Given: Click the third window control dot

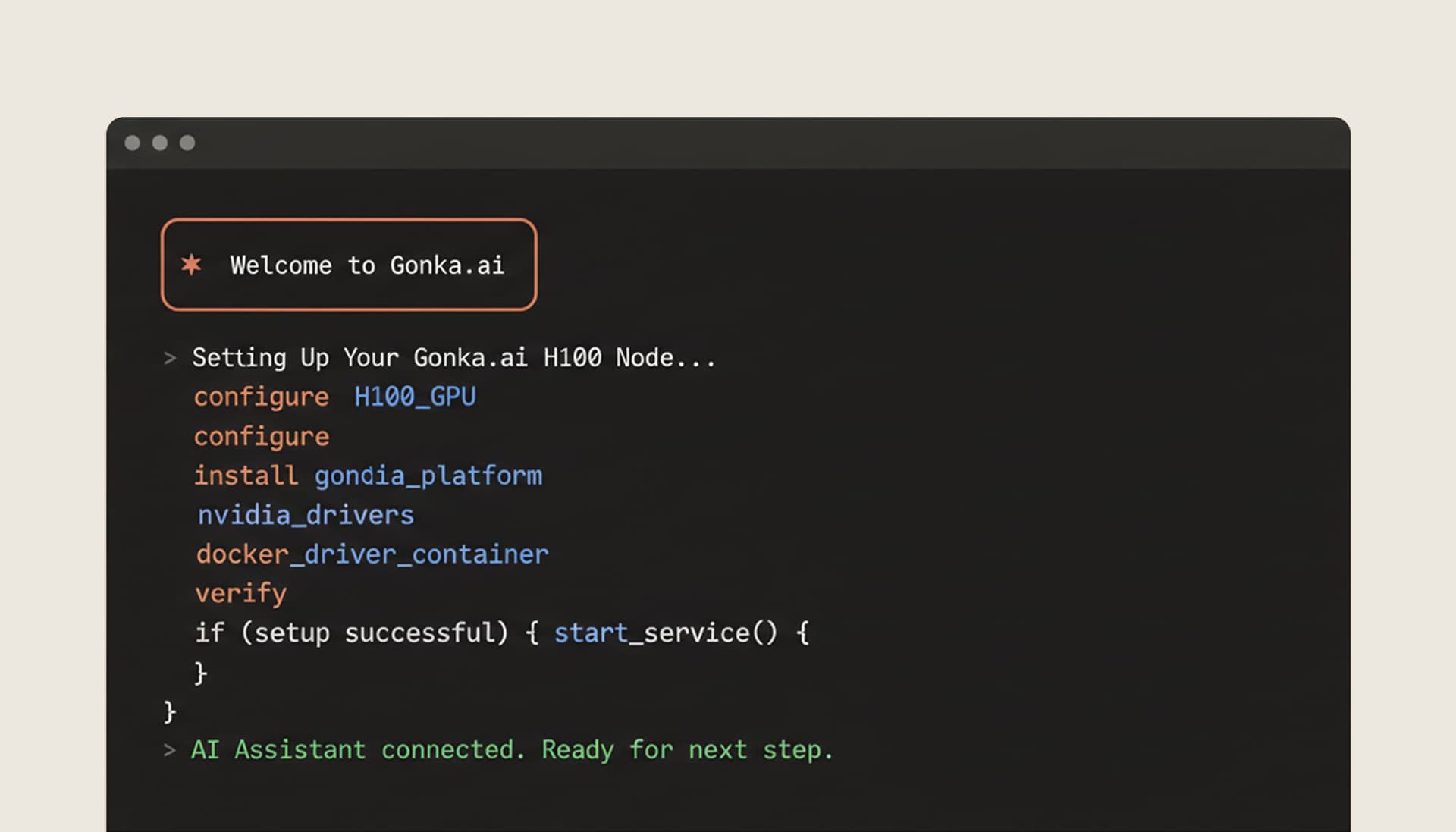Looking at the screenshot, I should coord(186,142).
